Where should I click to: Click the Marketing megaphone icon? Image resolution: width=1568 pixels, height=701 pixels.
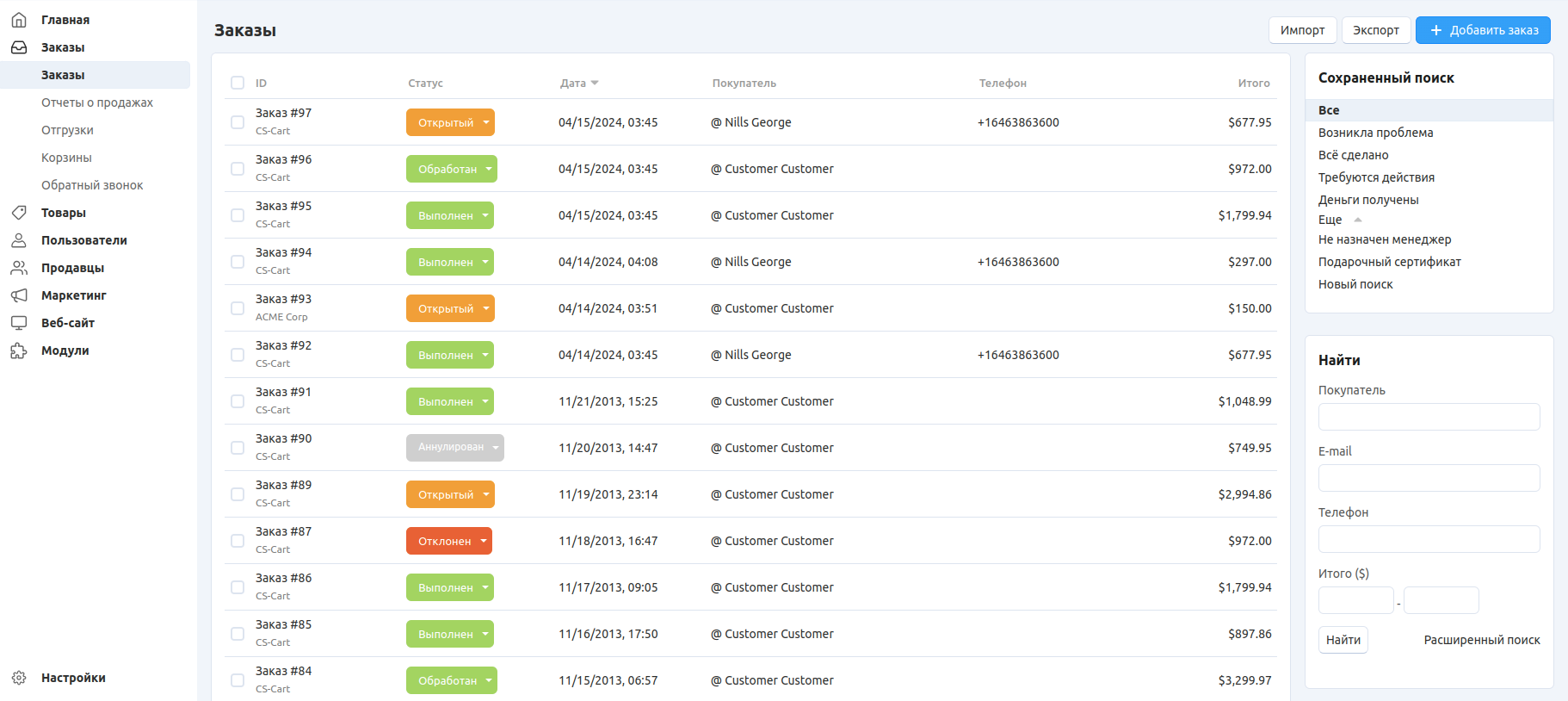point(19,295)
